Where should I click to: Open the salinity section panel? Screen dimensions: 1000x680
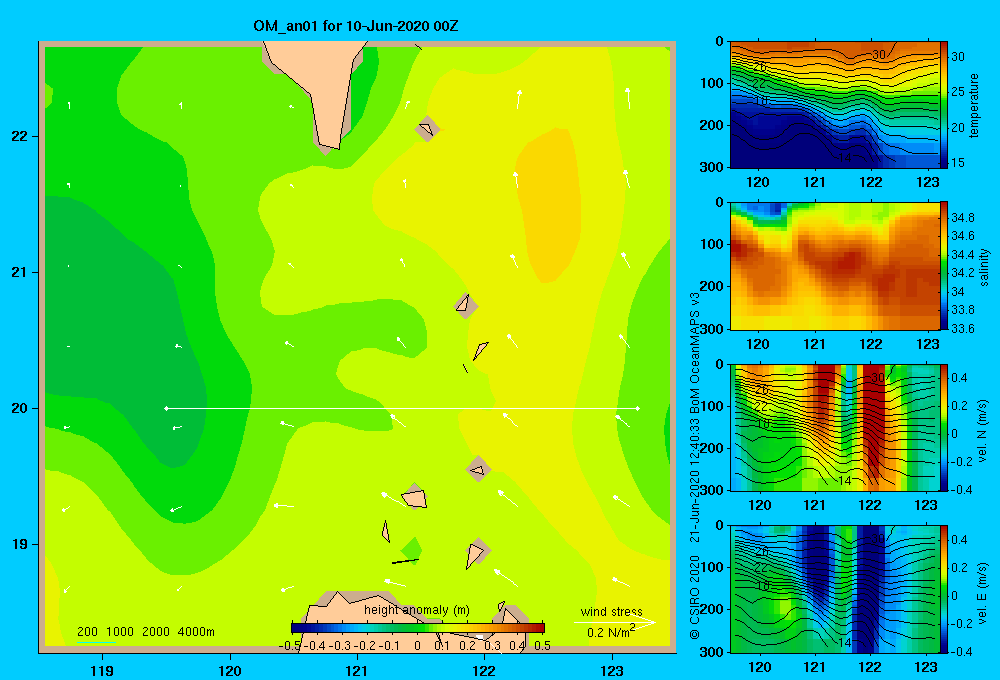click(835, 266)
